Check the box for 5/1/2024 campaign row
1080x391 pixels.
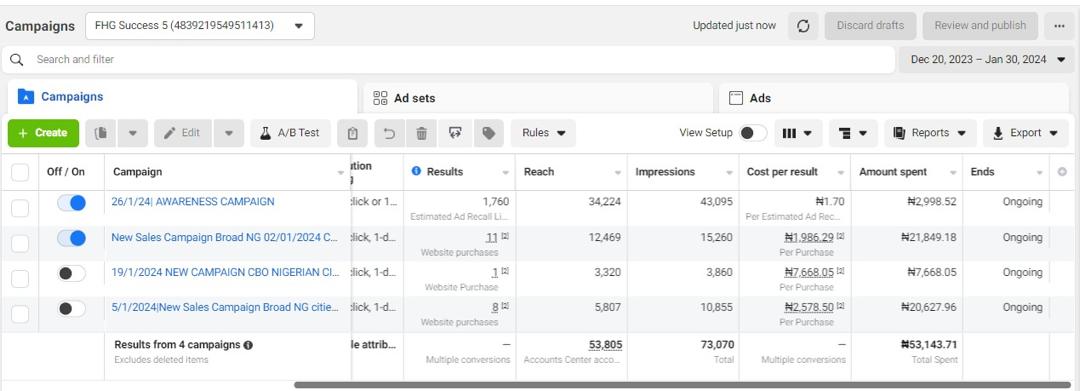click(20, 315)
